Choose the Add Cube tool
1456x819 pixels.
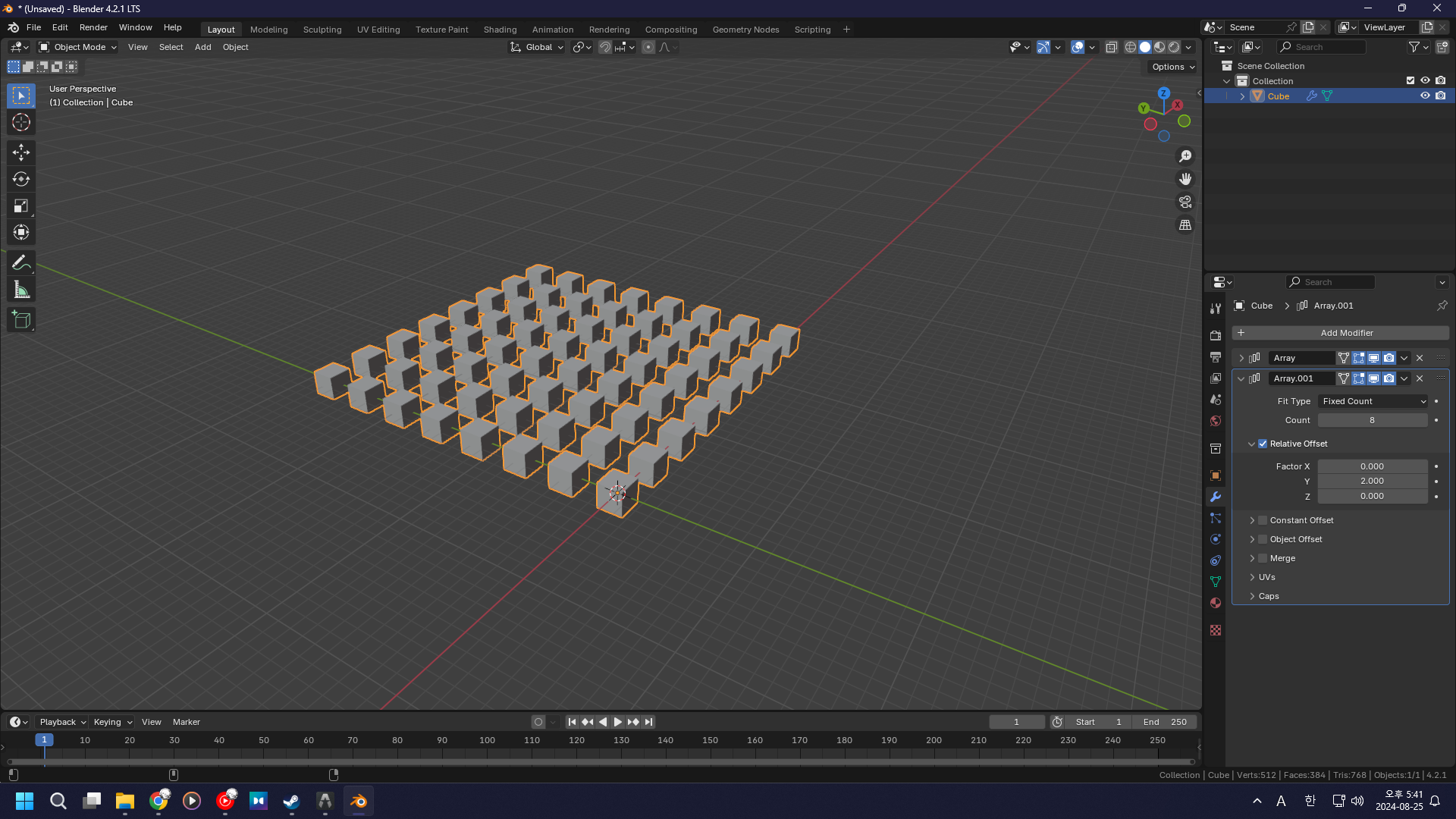(x=21, y=320)
